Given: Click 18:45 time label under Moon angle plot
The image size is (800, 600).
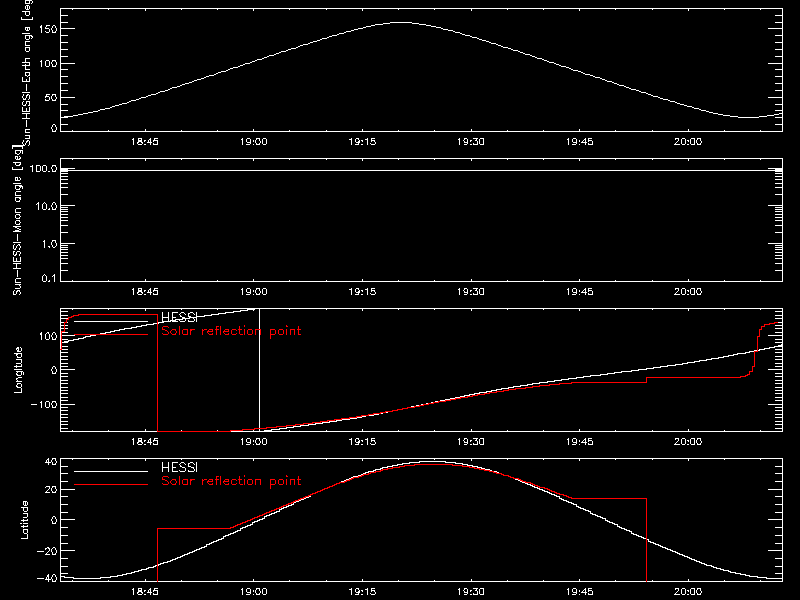Looking at the screenshot, I should pos(145,291).
